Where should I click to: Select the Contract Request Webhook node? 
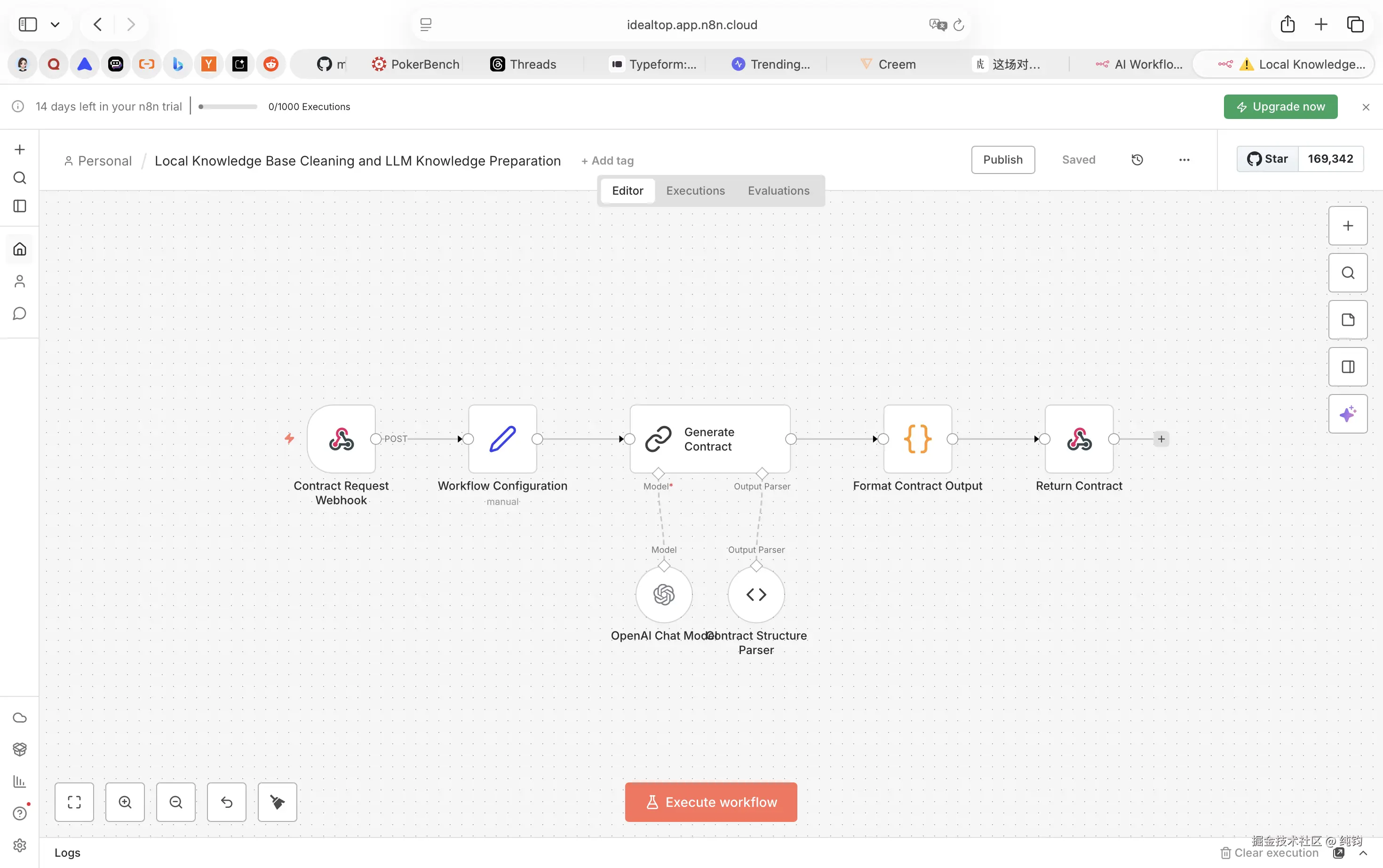(341, 439)
